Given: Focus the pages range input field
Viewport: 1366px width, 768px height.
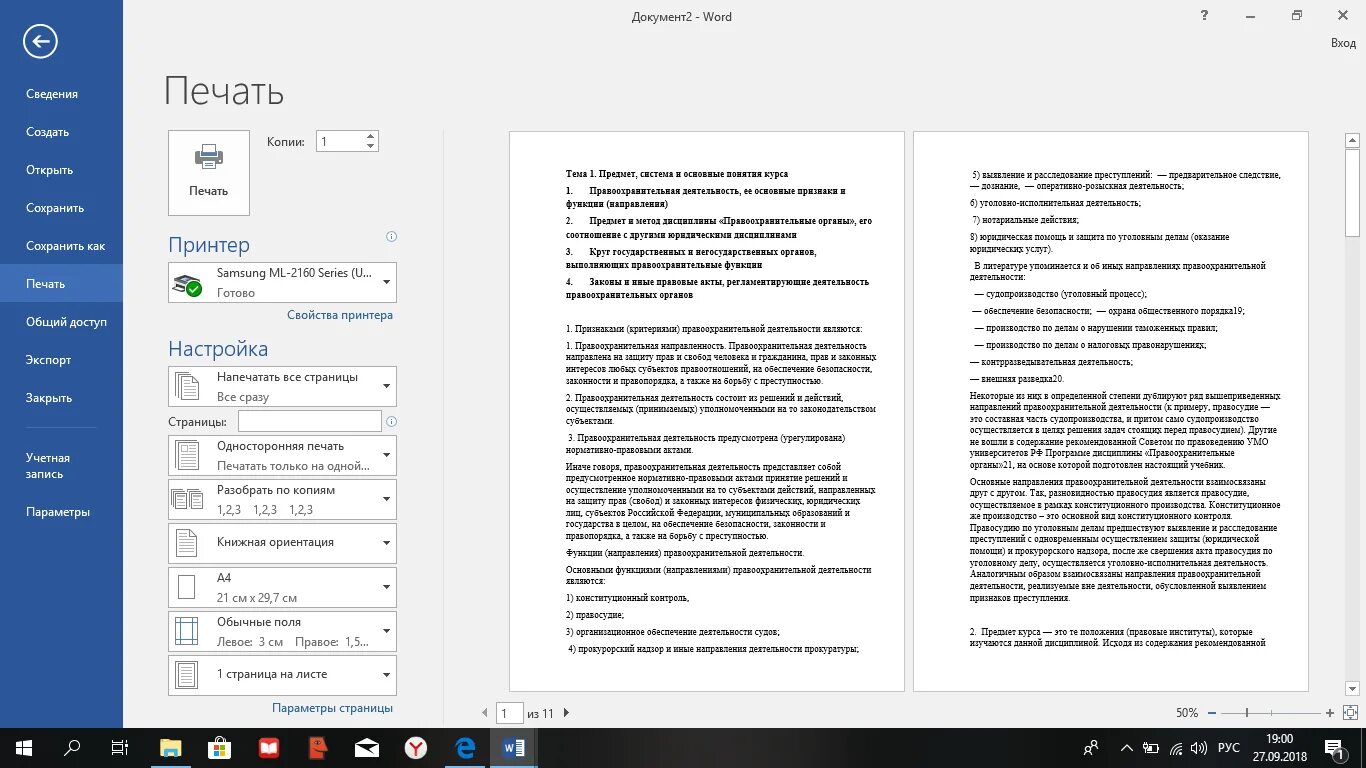Looking at the screenshot, I should 310,421.
